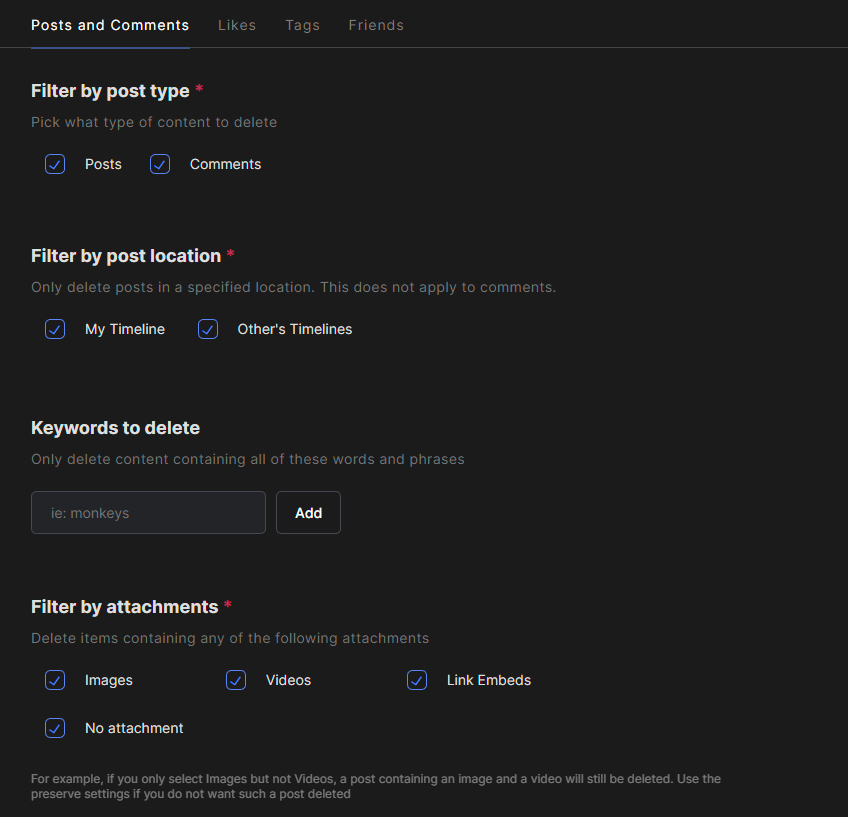Disable the No attachment checkbox
The image size is (848, 817).
point(55,728)
